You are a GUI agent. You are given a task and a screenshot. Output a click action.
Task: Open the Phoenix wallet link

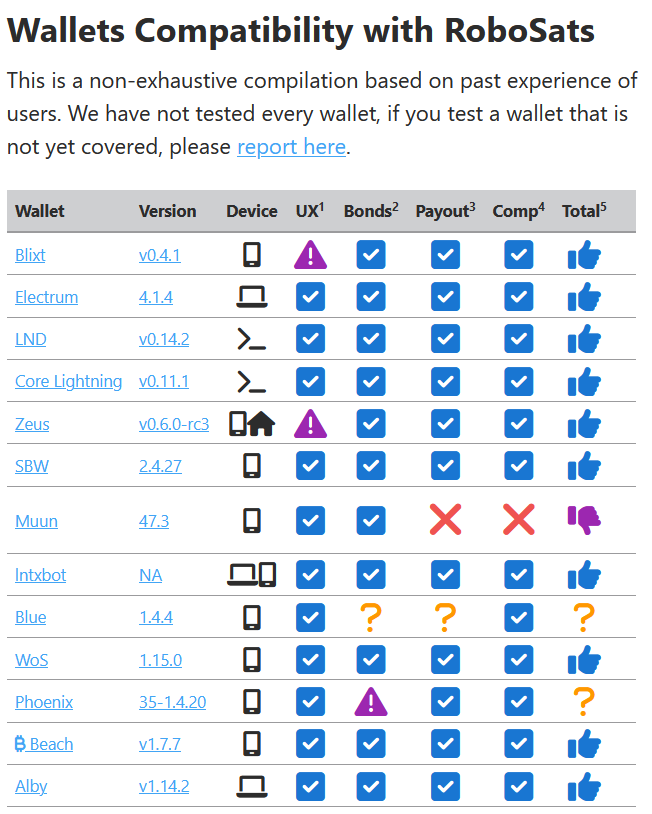(44, 702)
